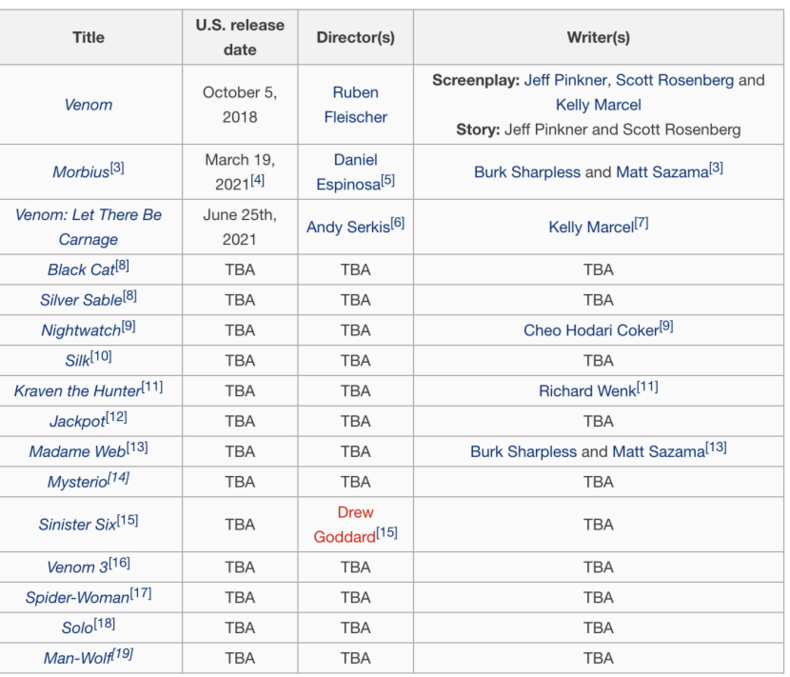Open the Solo film link
Screen dimensions: 790x677
[x=78, y=628]
